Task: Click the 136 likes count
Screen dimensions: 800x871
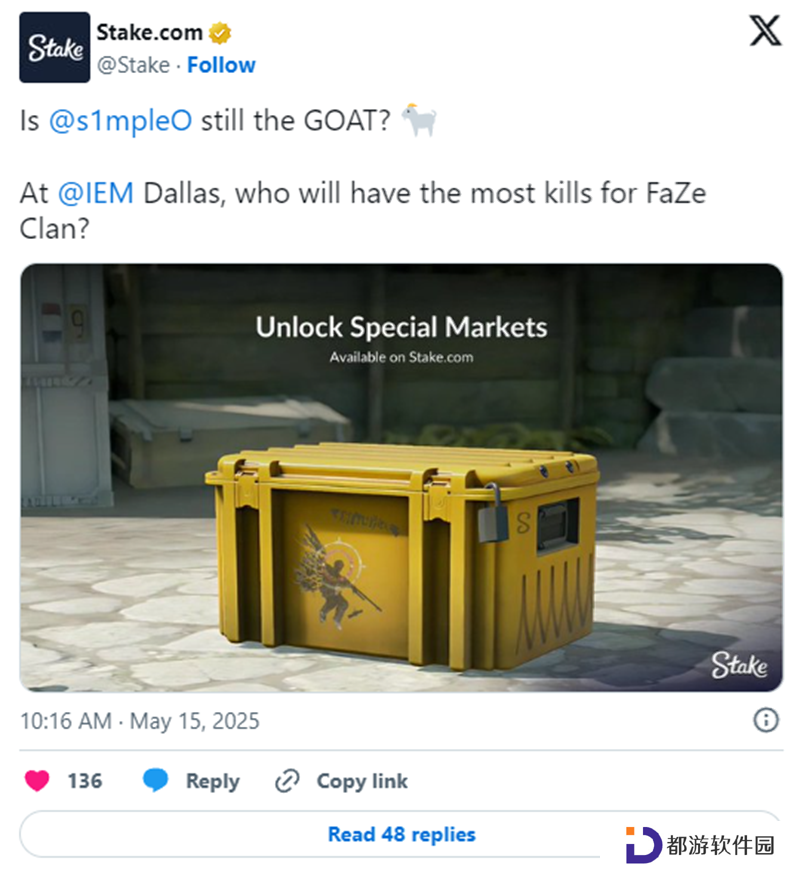Action: [x=85, y=781]
